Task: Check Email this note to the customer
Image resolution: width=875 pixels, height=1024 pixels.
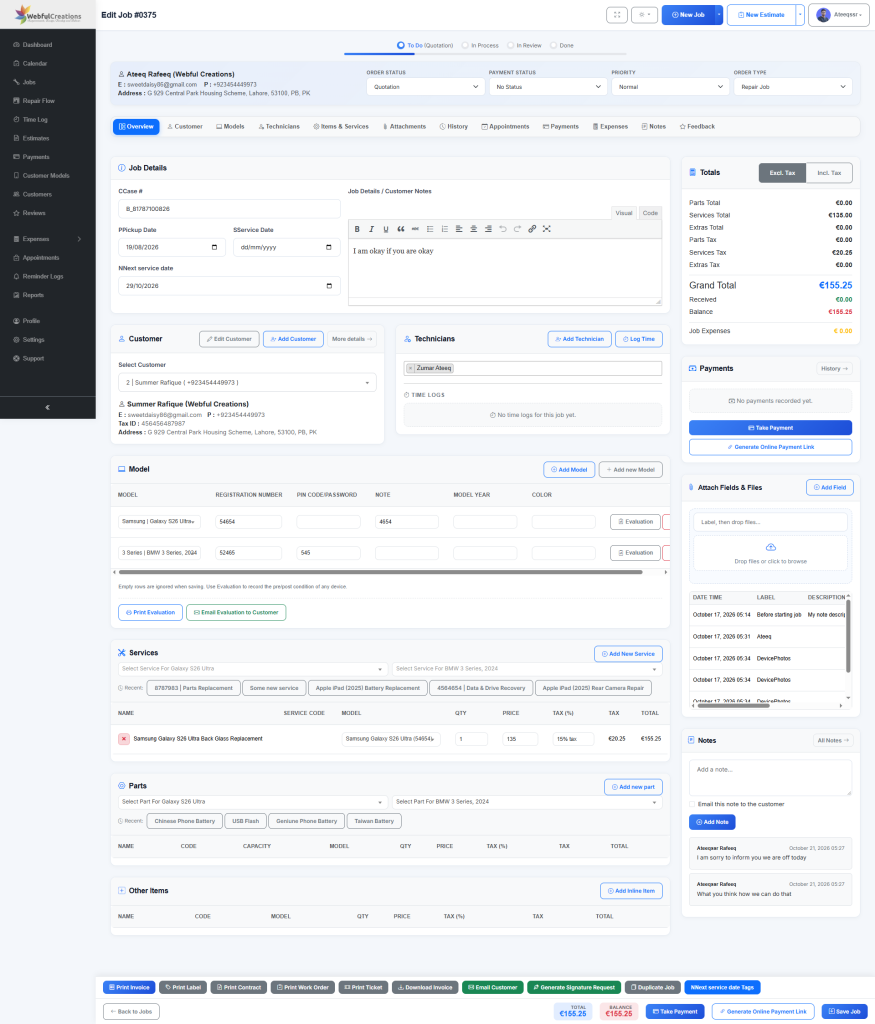Action: pyautogui.click(x=692, y=805)
